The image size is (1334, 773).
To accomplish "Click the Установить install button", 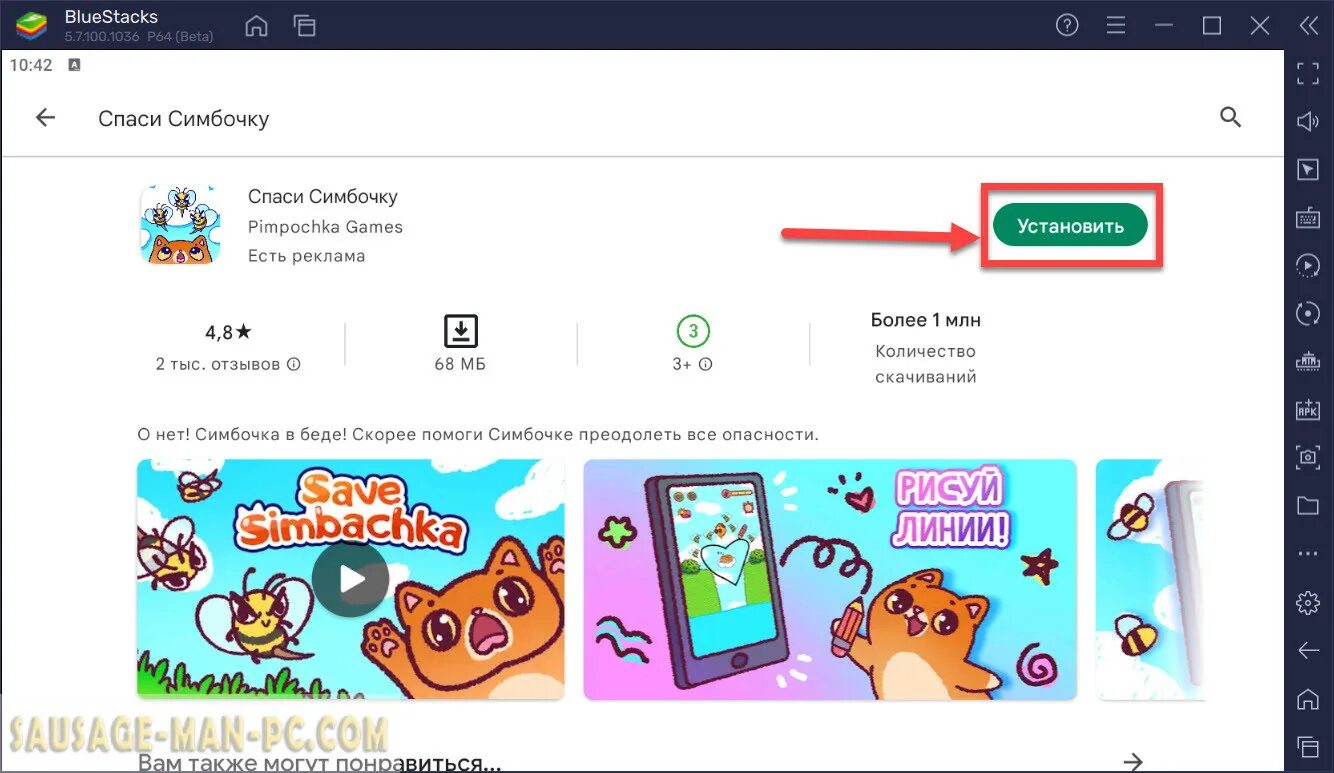I will (1070, 226).
